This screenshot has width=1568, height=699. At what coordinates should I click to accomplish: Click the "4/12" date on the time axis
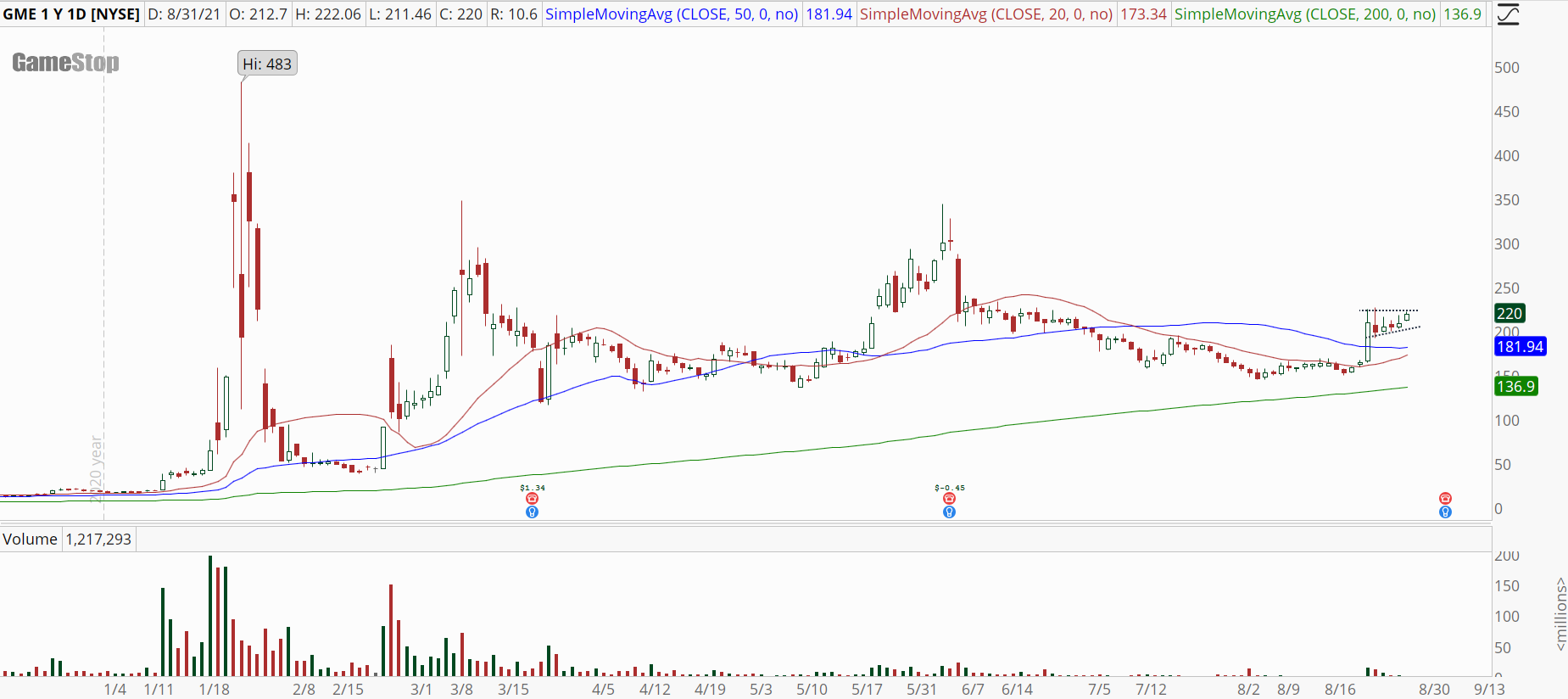click(655, 690)
